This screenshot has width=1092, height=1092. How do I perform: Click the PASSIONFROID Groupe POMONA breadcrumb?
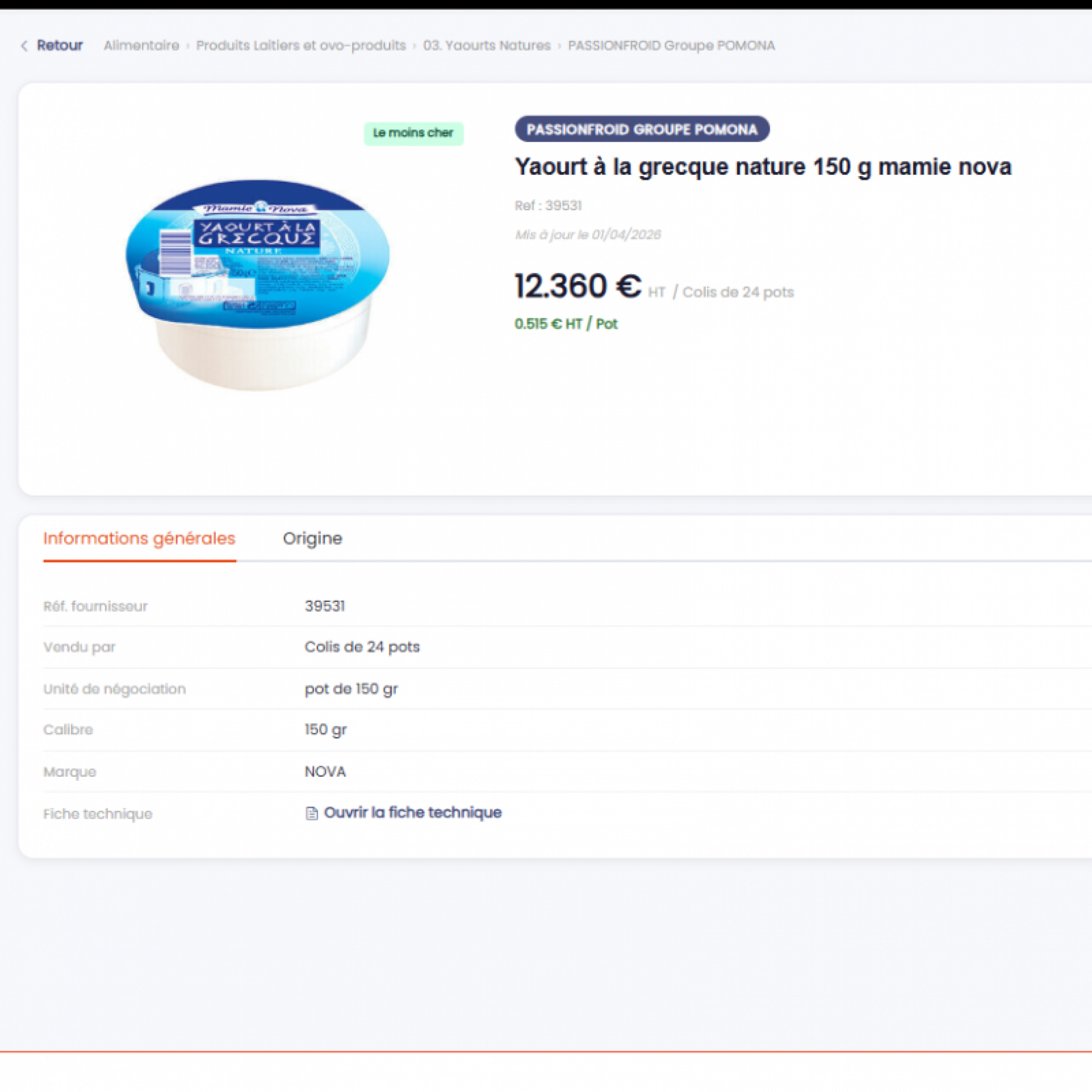point(671,45)
